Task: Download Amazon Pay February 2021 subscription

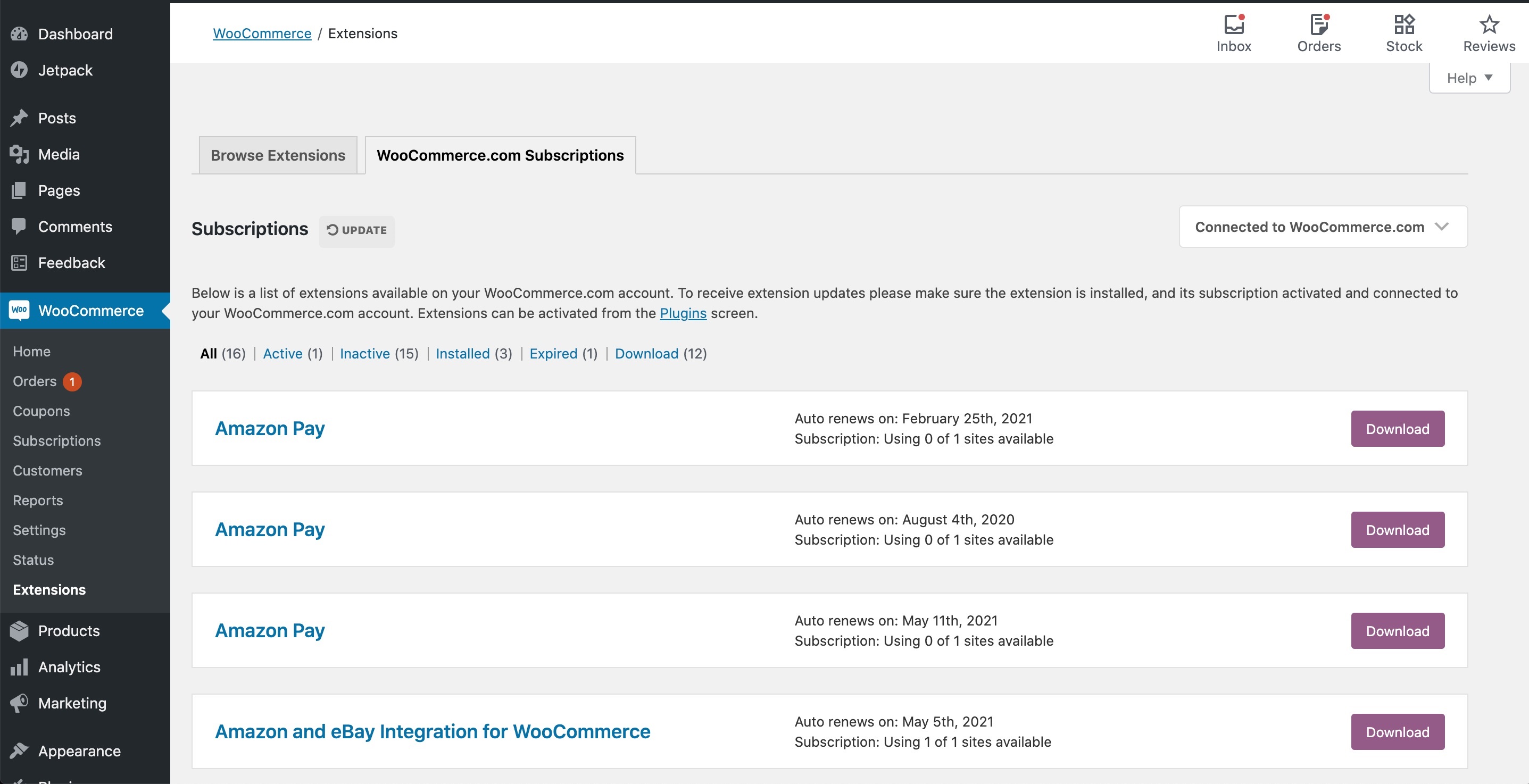Action: point(1397,428)
